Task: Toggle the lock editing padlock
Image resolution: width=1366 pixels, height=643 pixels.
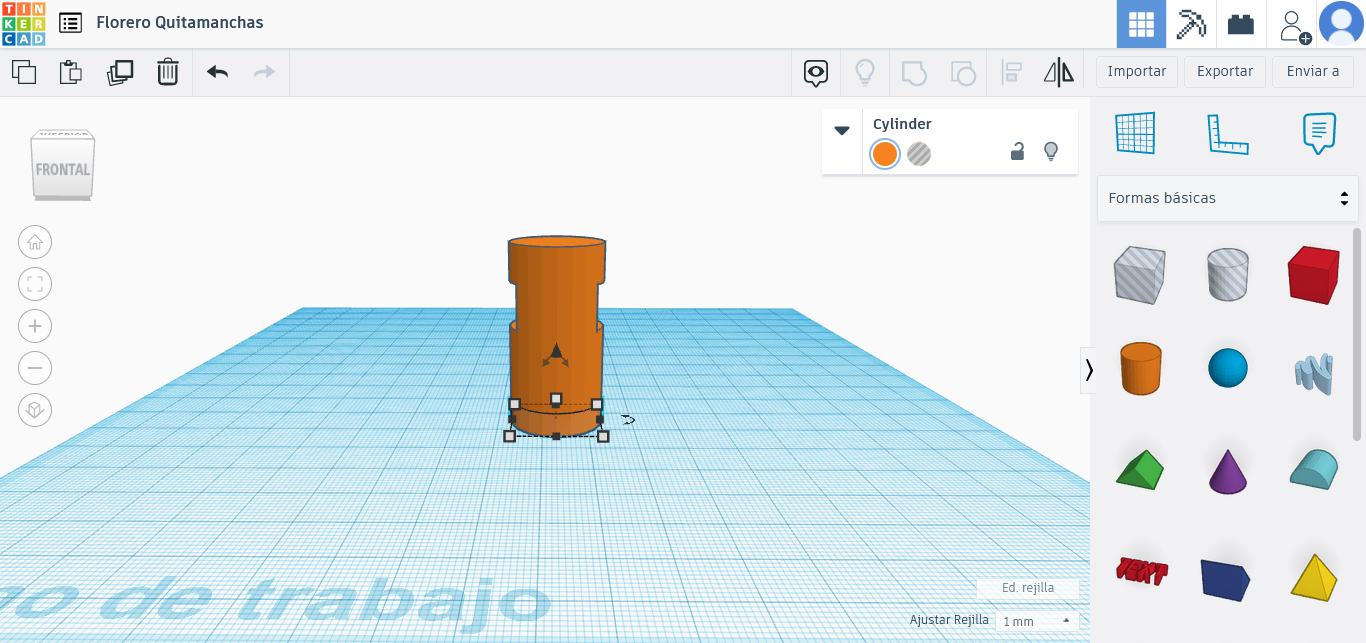Action: (1017, 152)
